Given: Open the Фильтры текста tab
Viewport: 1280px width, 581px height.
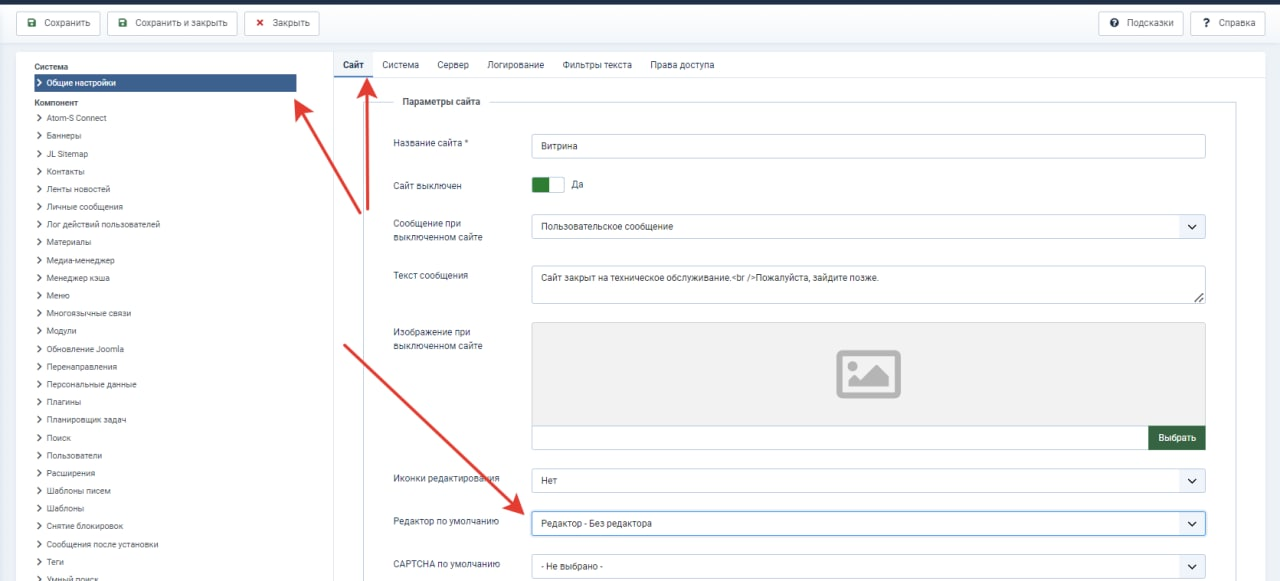Looking at the screenshot, I should [x=597, y=65].
